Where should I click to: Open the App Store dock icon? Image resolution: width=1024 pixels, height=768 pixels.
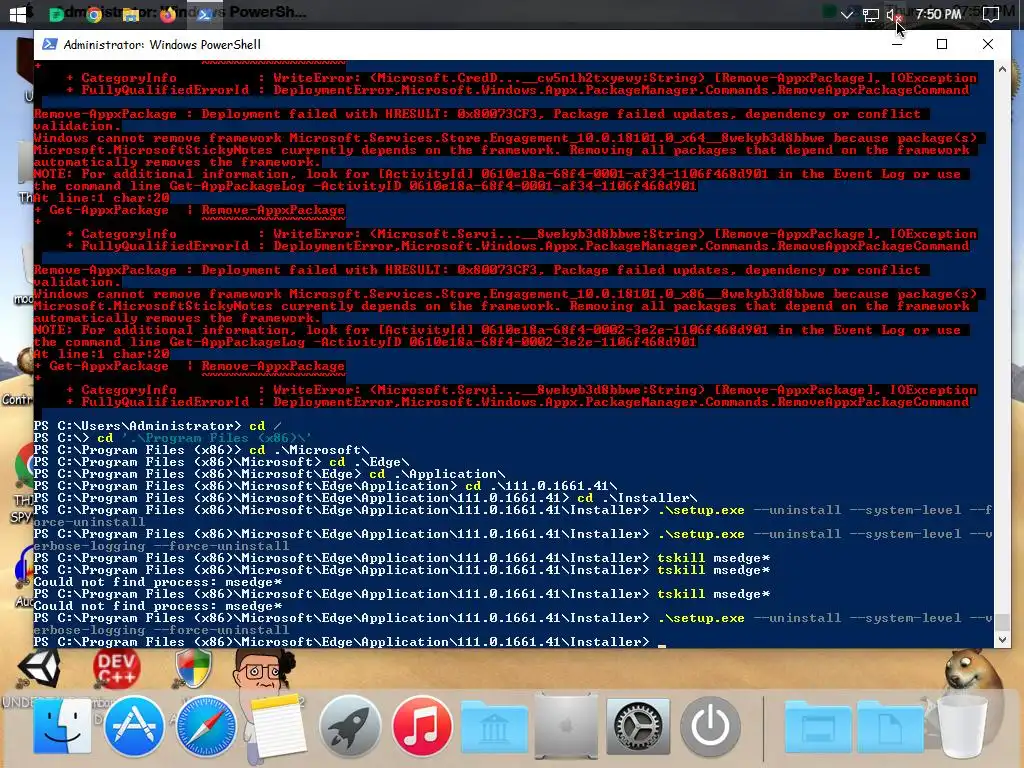[134, 726]
